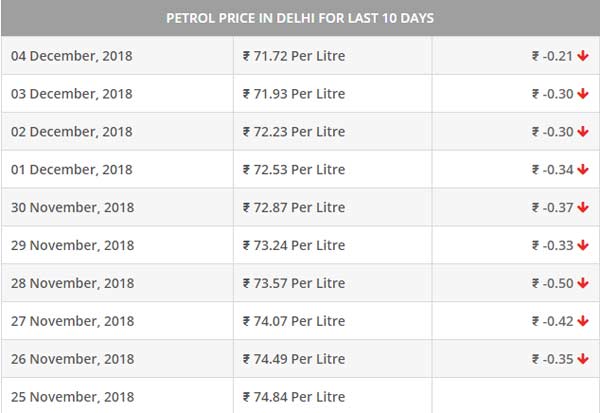
Task: Click the Petrol Price in Delhi table header
Action: click(x=300, y=19)
